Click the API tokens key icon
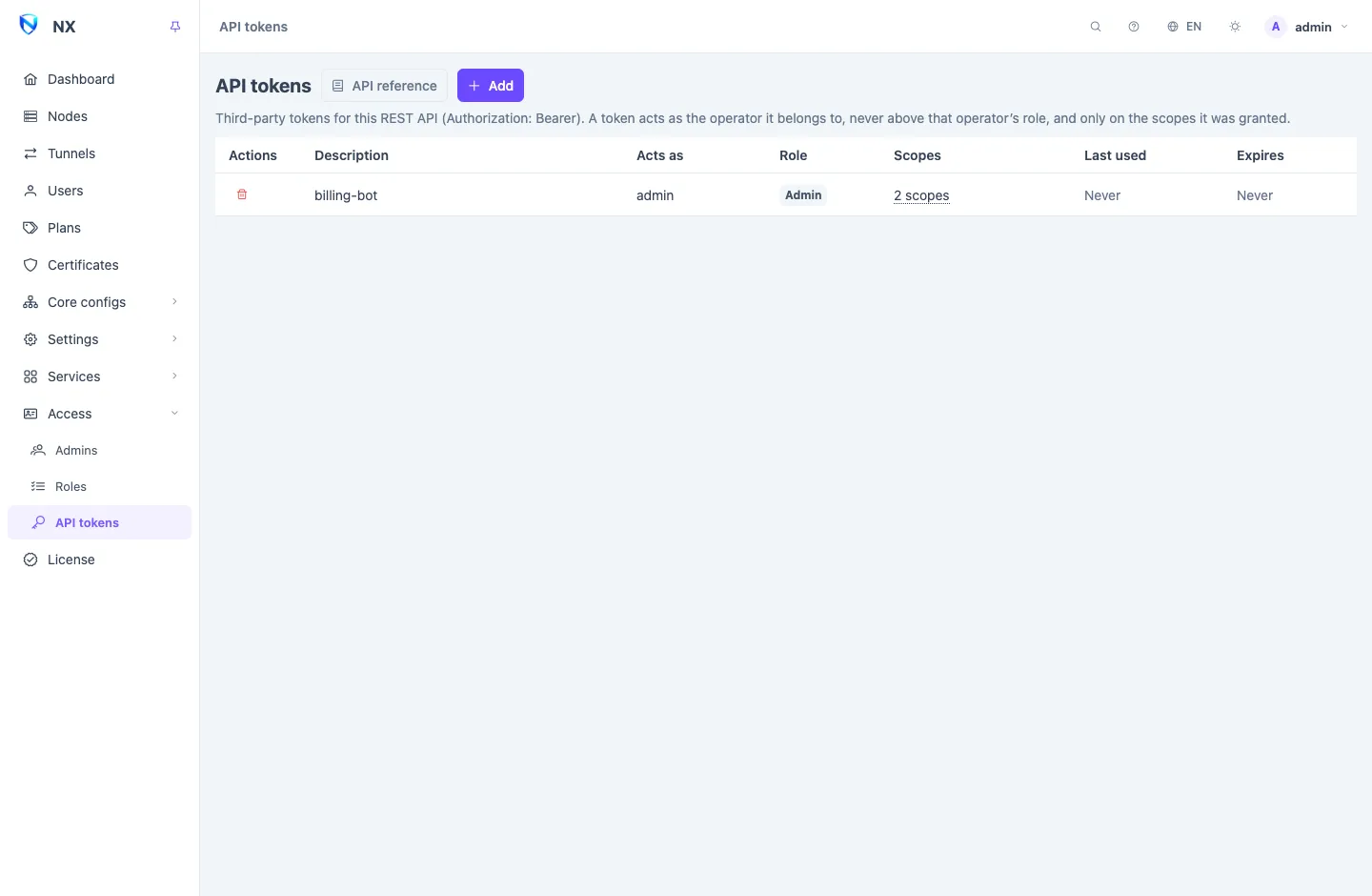Image resolution: width=1372 pixels, height=896 pixels. click(38, 522)
